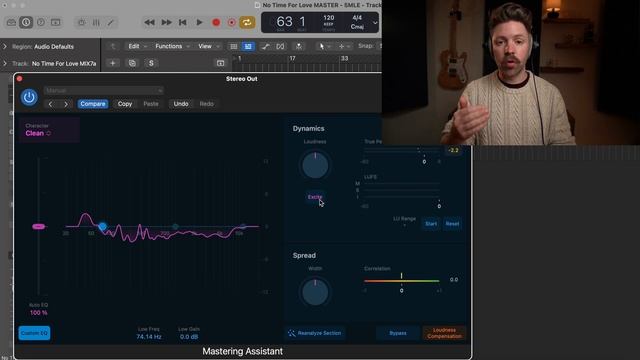The image size is (640, 360).
Task: Select the previous preset arrow
Action: click(x=51, y=104)
